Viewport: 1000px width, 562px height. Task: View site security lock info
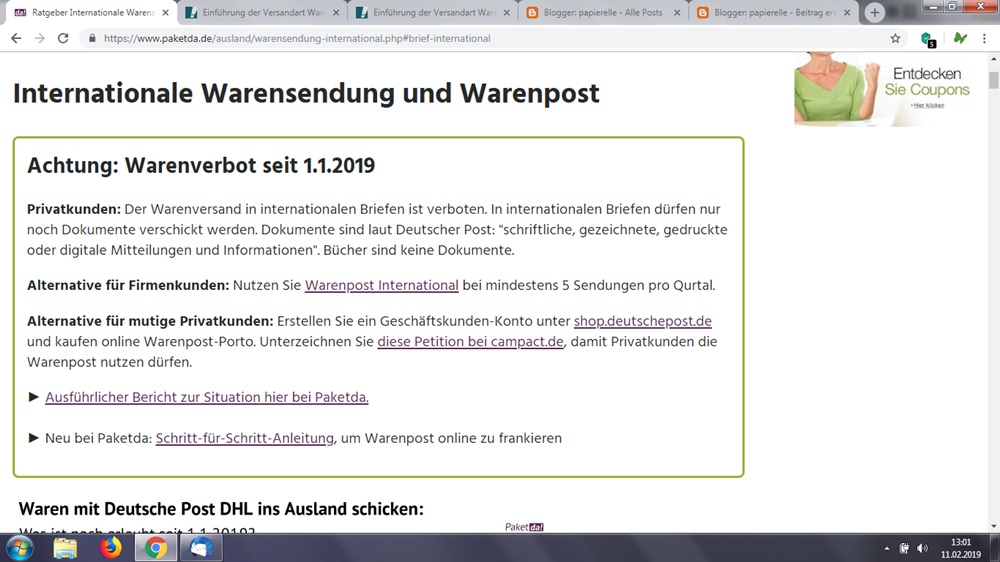(92, 38)
